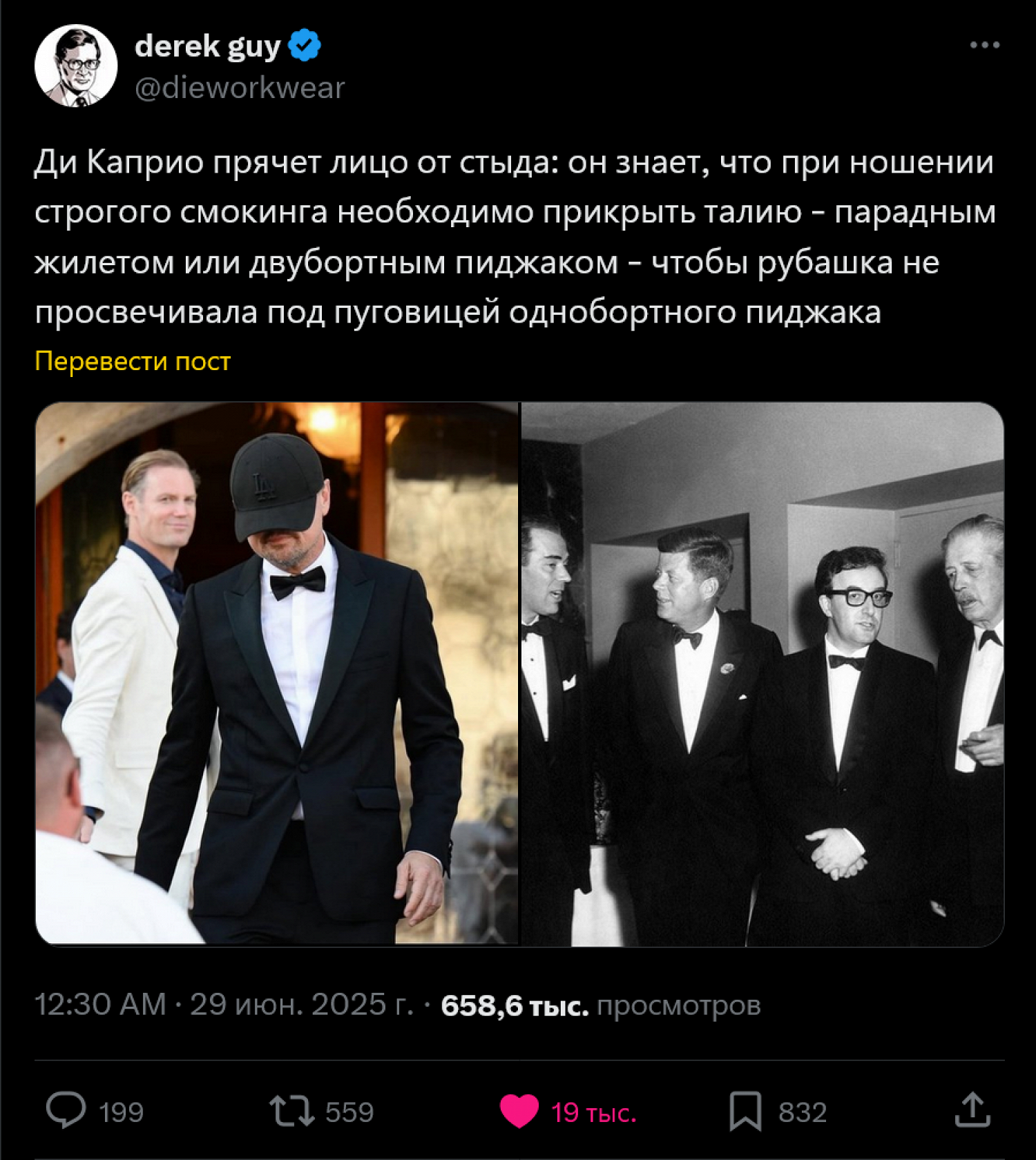Click the 658,6 тыс. просмотров count
The width and height of the screenshot is (1036, 1160).
pyautogui.click(x=601, y=1005)
